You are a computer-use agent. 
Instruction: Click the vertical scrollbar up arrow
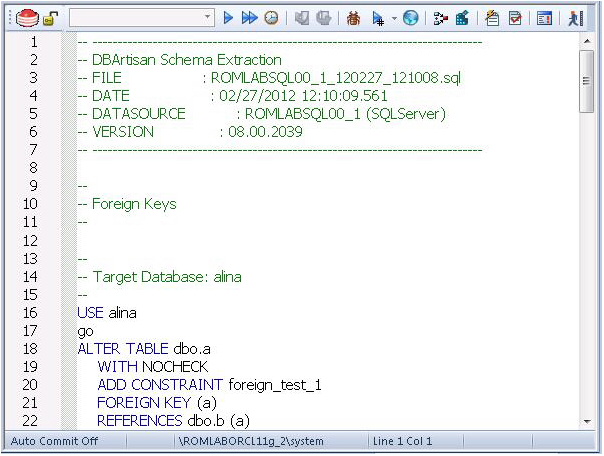coord(587,41)
